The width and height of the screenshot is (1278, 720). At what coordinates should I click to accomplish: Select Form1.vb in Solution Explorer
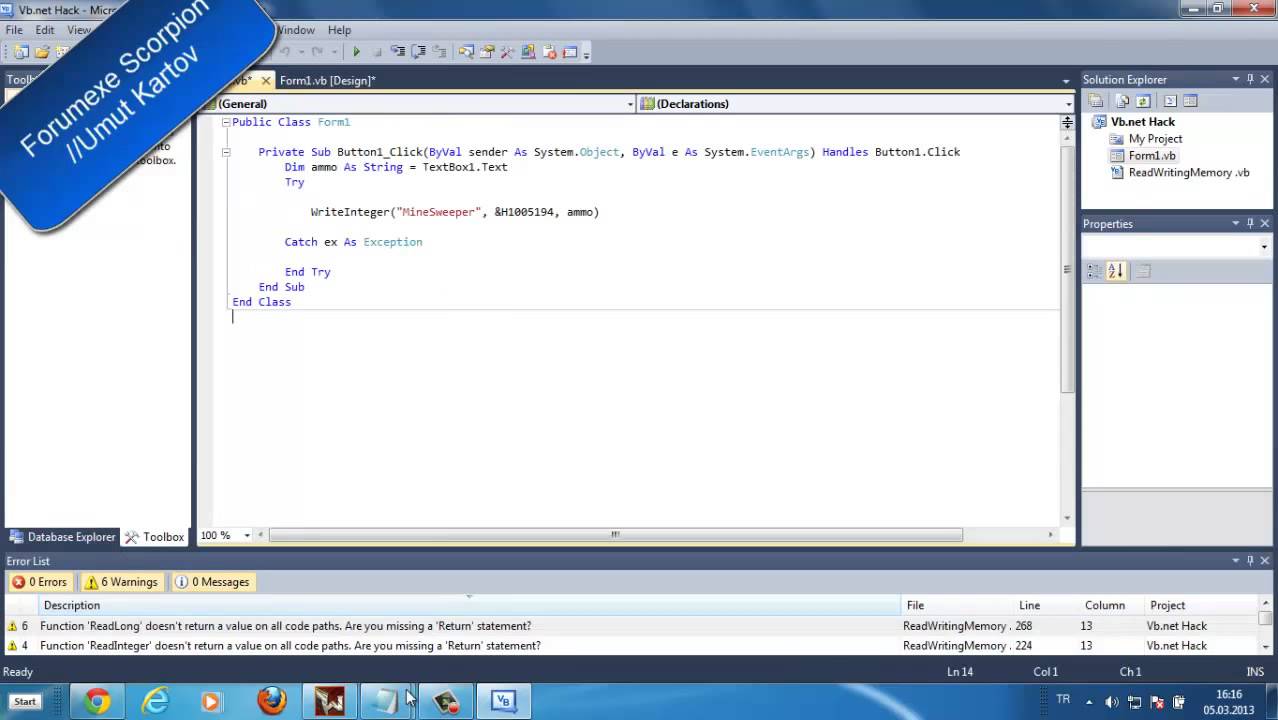(1152, 156)
